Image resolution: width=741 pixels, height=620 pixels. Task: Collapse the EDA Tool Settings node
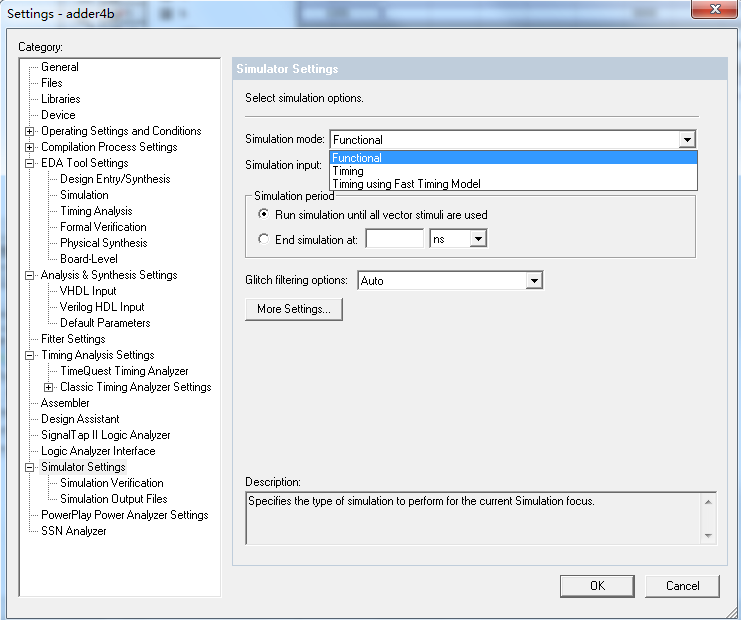click(x=29, y=164)
